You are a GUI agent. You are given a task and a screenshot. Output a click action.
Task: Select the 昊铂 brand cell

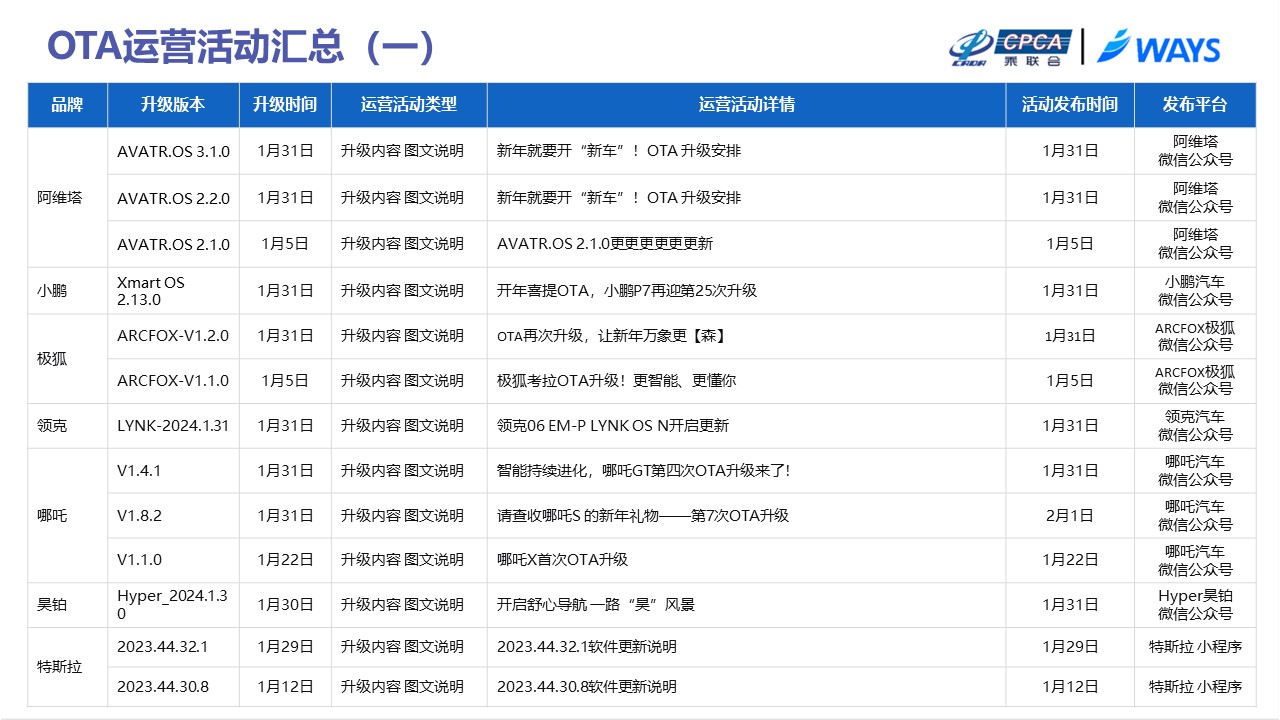pos(67,605)
